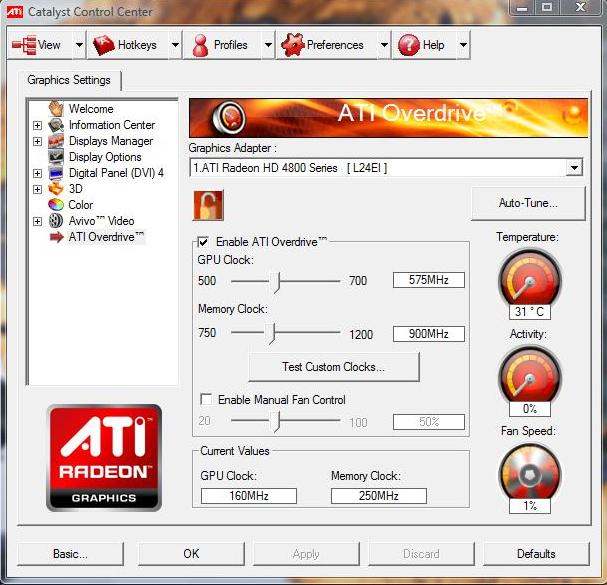
Task: Expand the 3D tree node
Action: point(37,189)
